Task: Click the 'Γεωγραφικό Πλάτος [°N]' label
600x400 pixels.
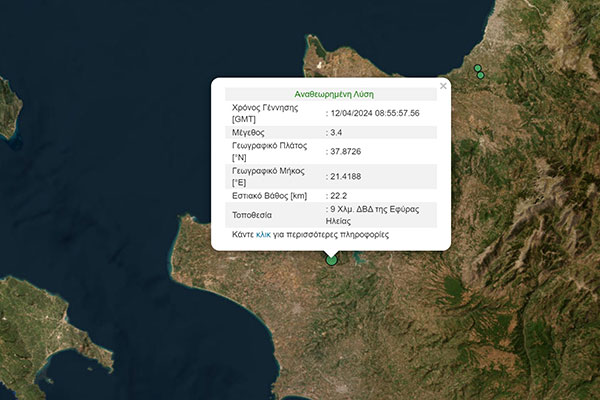Action: coord(268,151)
